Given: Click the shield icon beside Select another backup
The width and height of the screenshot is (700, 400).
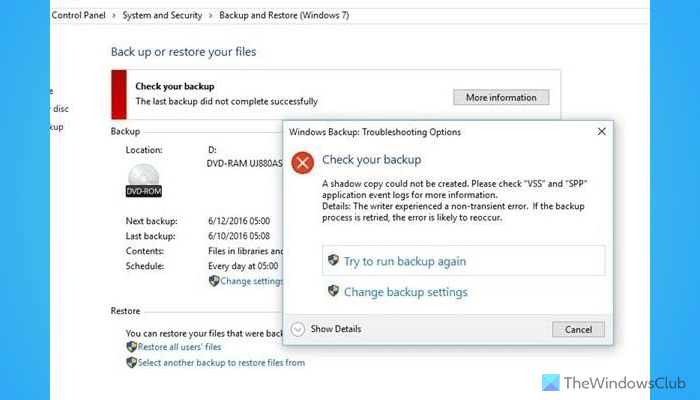Looking at the screenshot, I should 132,362.
